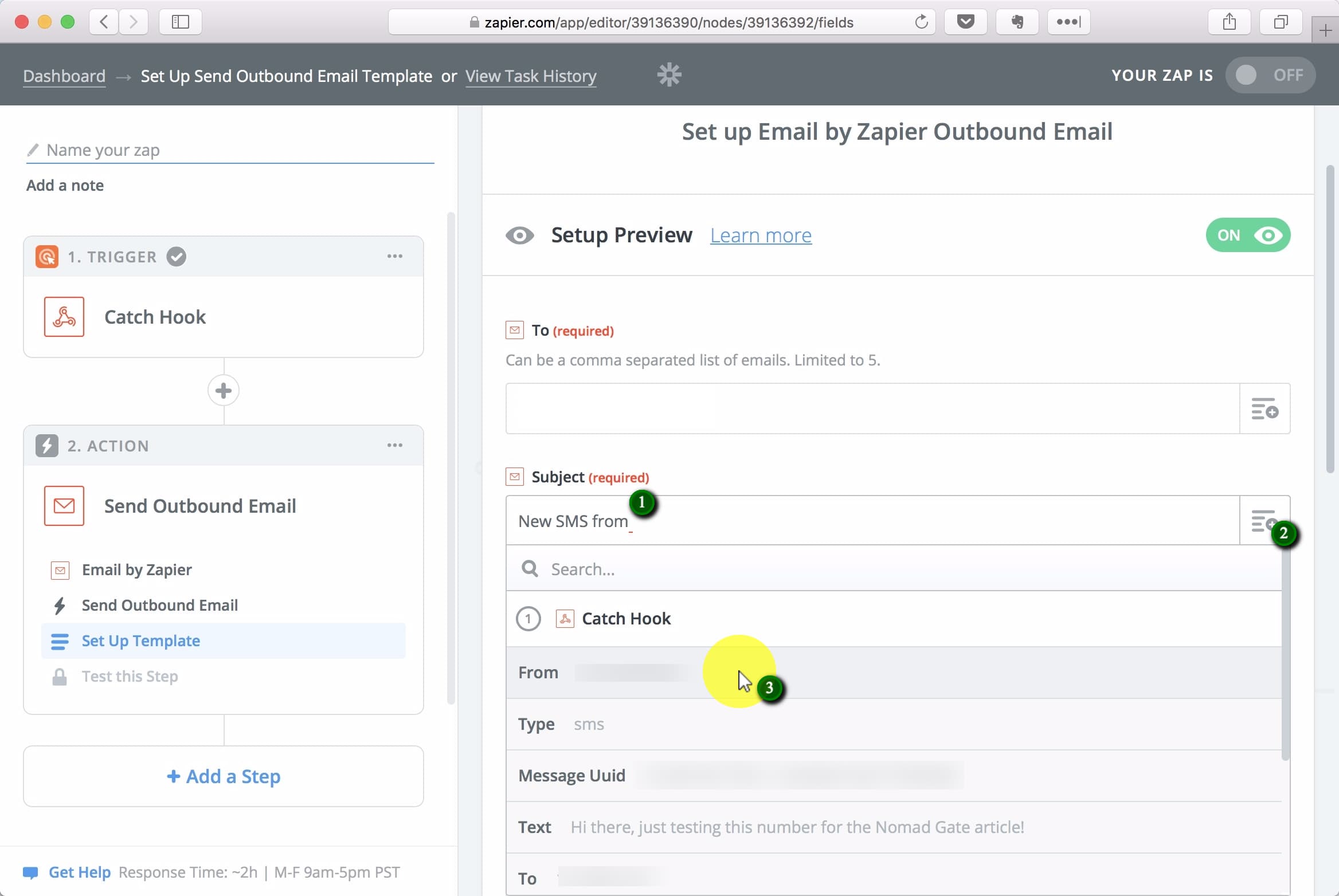Click the dropdown list scrollbar
This screenshot has height=896, width=1339.
1285,653
